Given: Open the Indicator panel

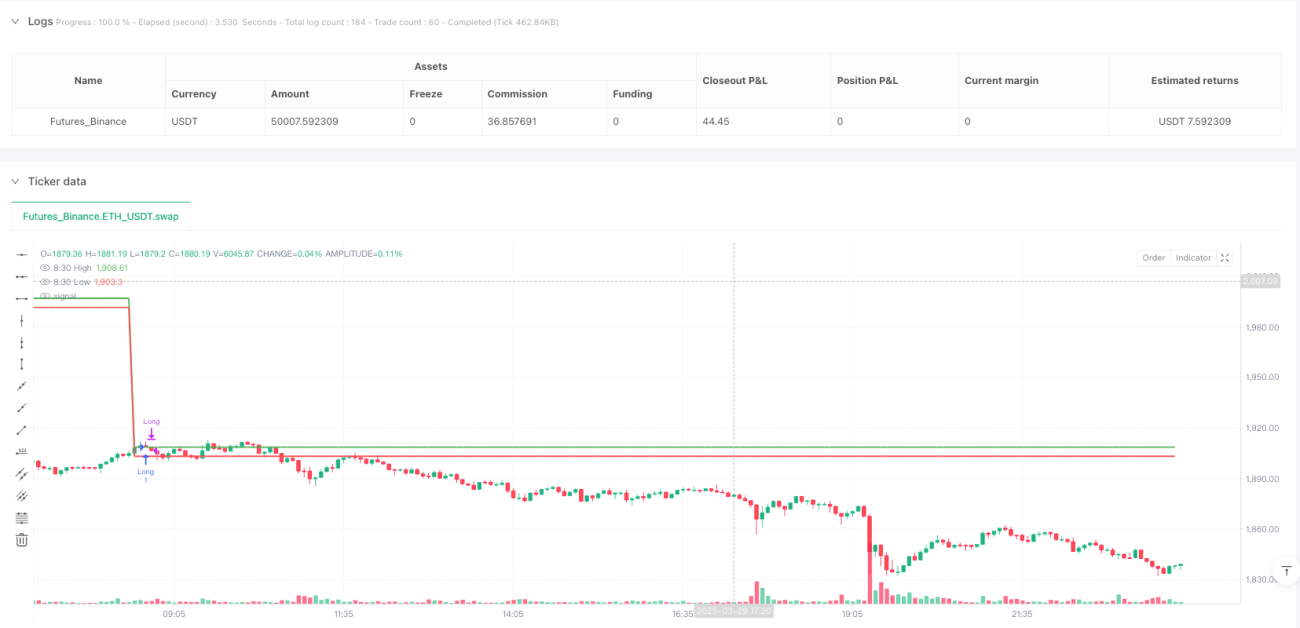Looking at the screenshot, I should coord(1193,258).
